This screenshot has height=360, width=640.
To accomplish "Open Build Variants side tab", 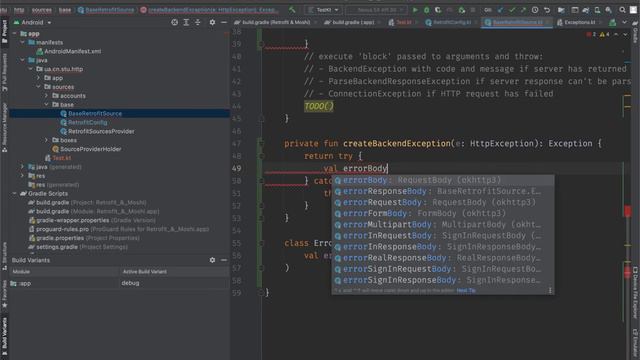I will 4,337.
